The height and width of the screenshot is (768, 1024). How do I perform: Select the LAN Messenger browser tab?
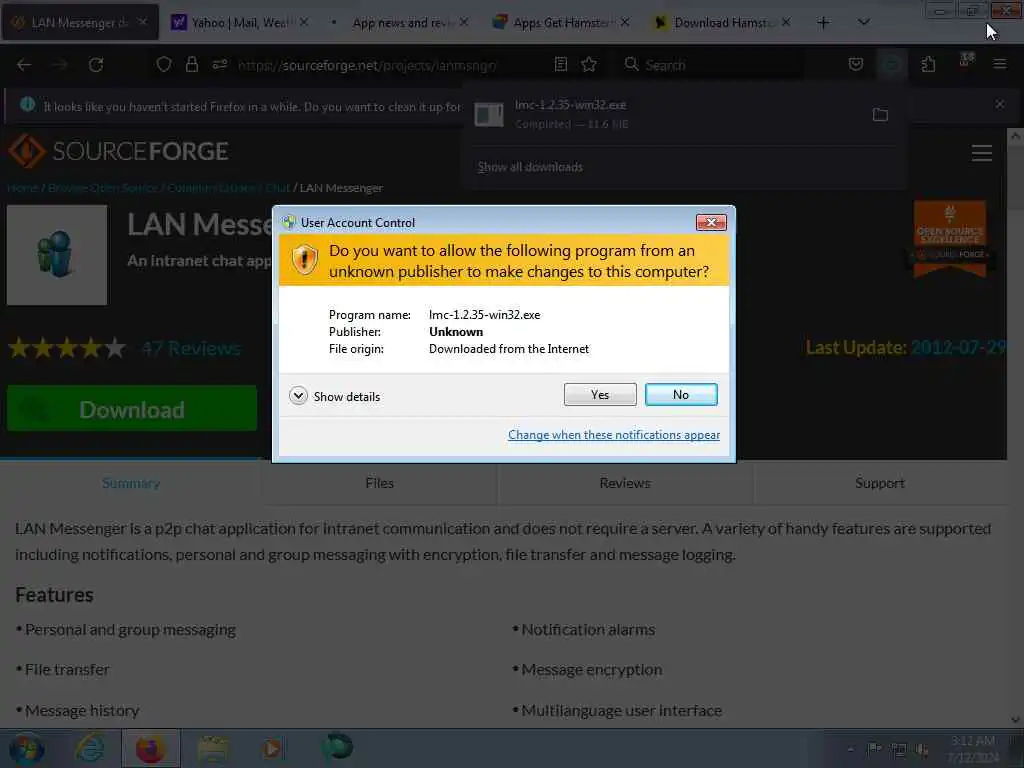click(x=80, y=22)
